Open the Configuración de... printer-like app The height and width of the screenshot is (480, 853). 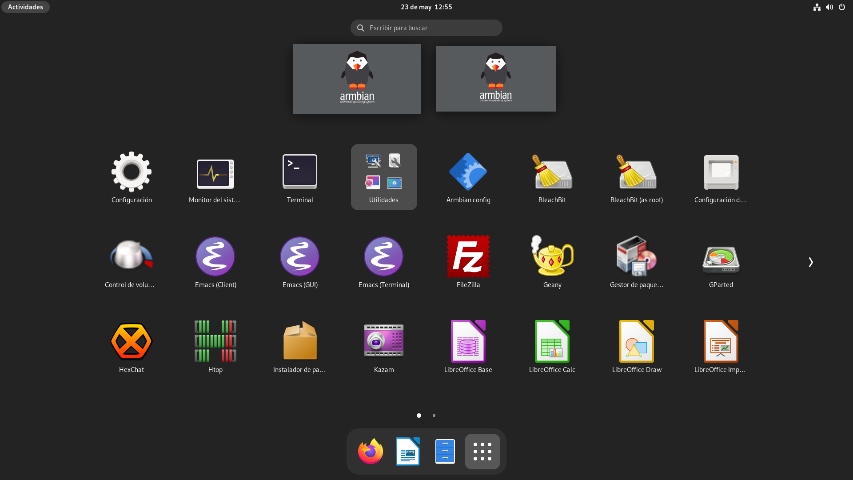(721, 177)
